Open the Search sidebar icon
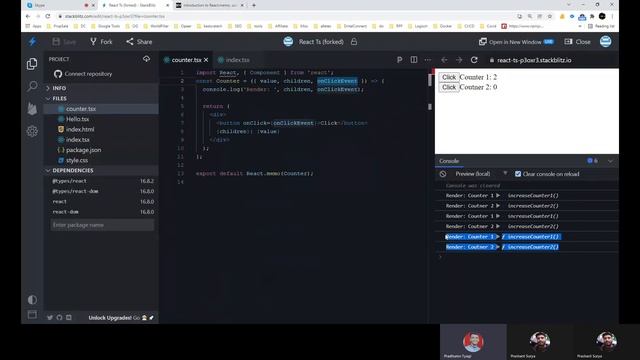The height and width of the screenshot is (360, 640). [x=32, y=86]
